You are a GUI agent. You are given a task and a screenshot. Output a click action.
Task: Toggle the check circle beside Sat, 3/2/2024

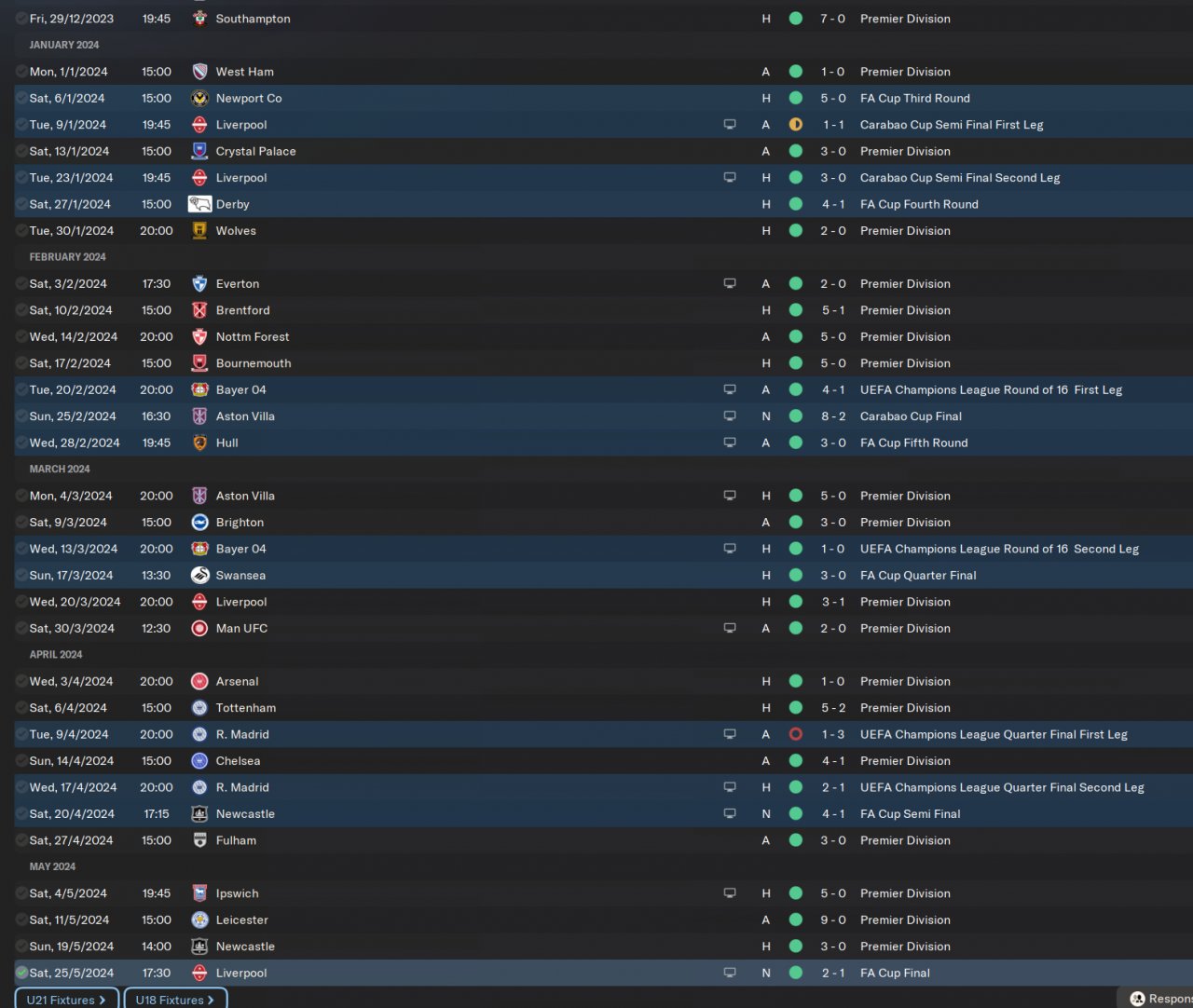21,284
